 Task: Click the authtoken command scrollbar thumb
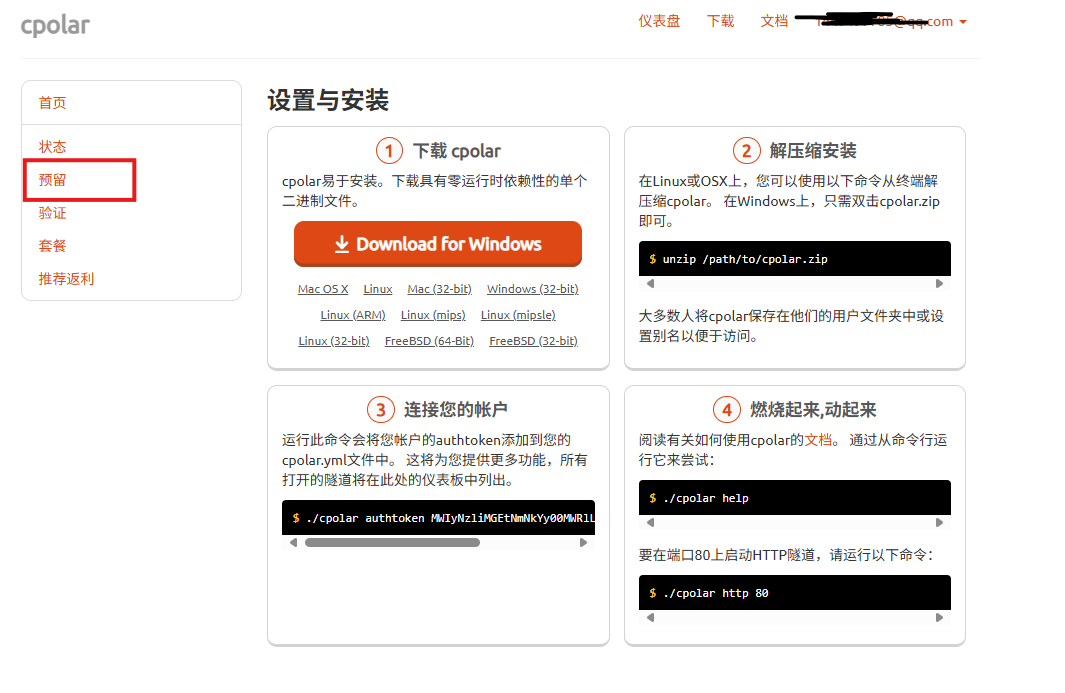pyautogui.click(x=392, y=542)
